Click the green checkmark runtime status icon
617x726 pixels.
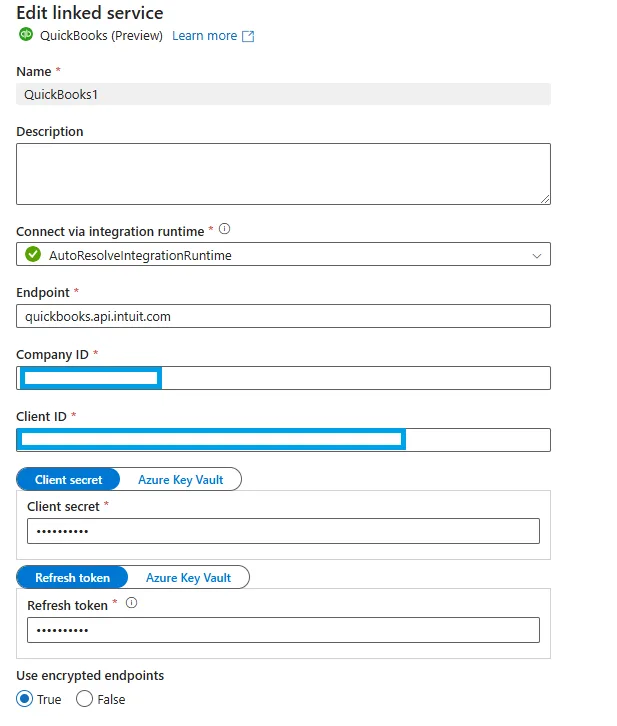coord(33,254)
